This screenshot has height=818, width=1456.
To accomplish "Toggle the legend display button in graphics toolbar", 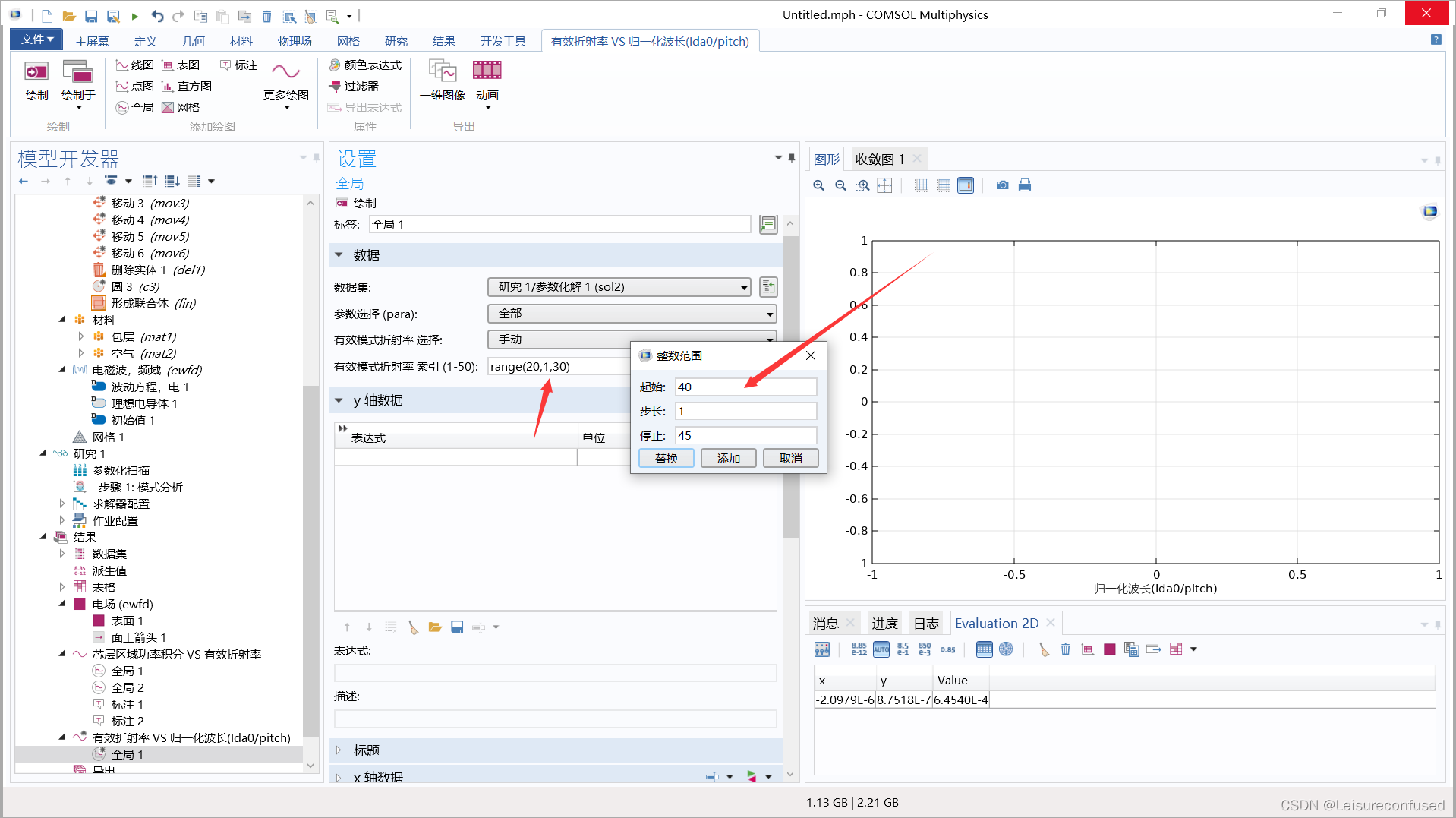I will (x=966, y=185).
